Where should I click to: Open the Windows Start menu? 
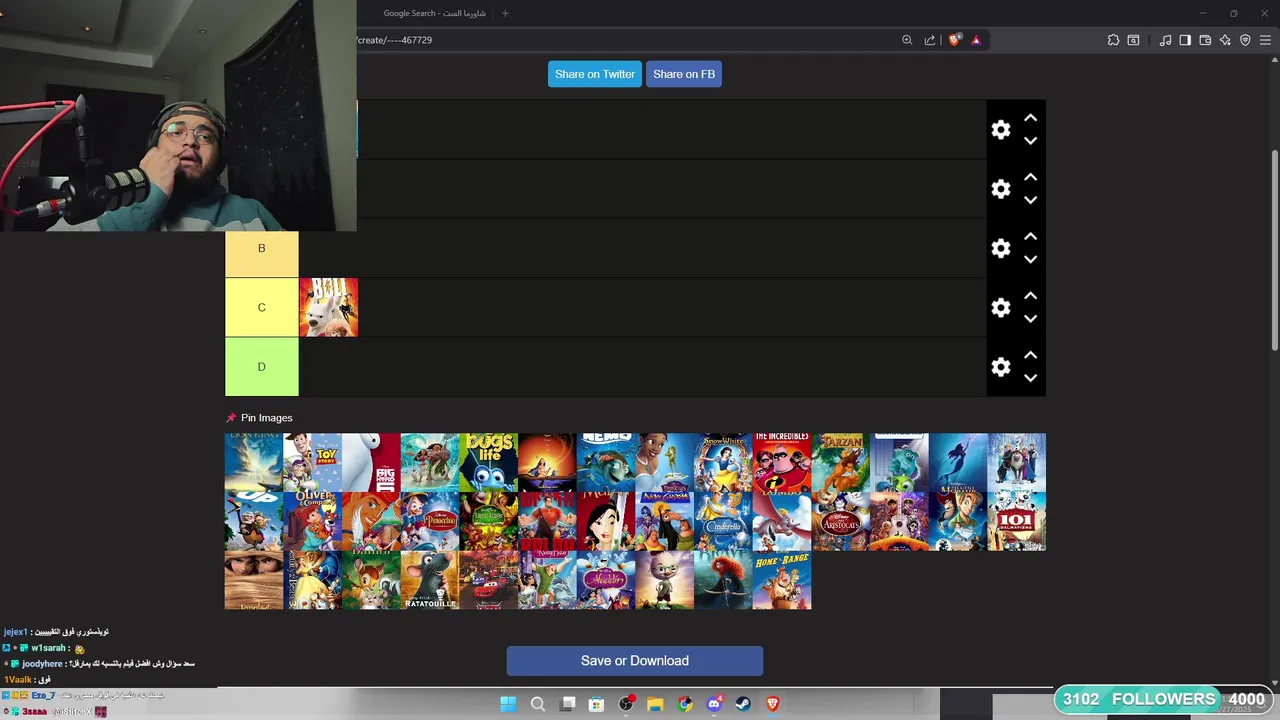(508, 704)
